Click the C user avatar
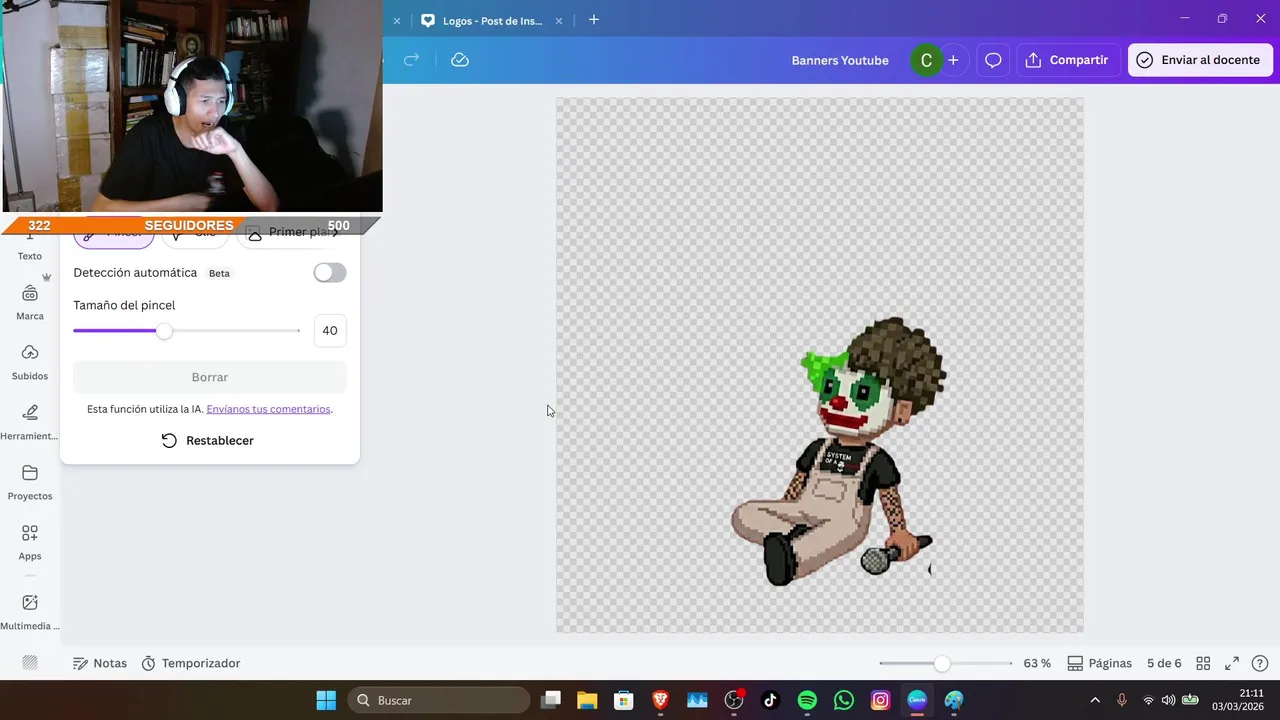Viewport: 1280px width, 720px height. [926, 60]
